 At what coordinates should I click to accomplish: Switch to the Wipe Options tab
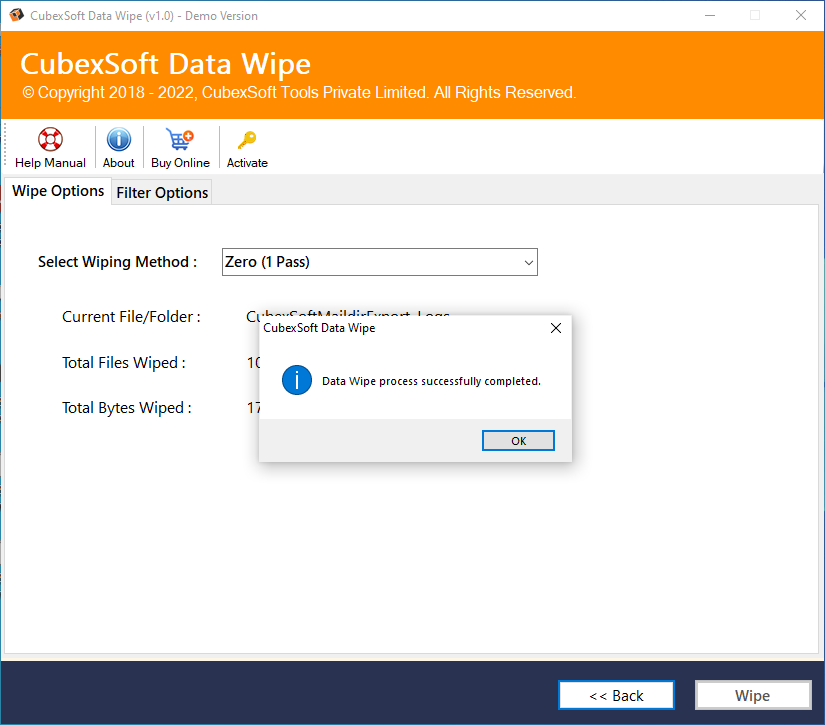point(58,191)
